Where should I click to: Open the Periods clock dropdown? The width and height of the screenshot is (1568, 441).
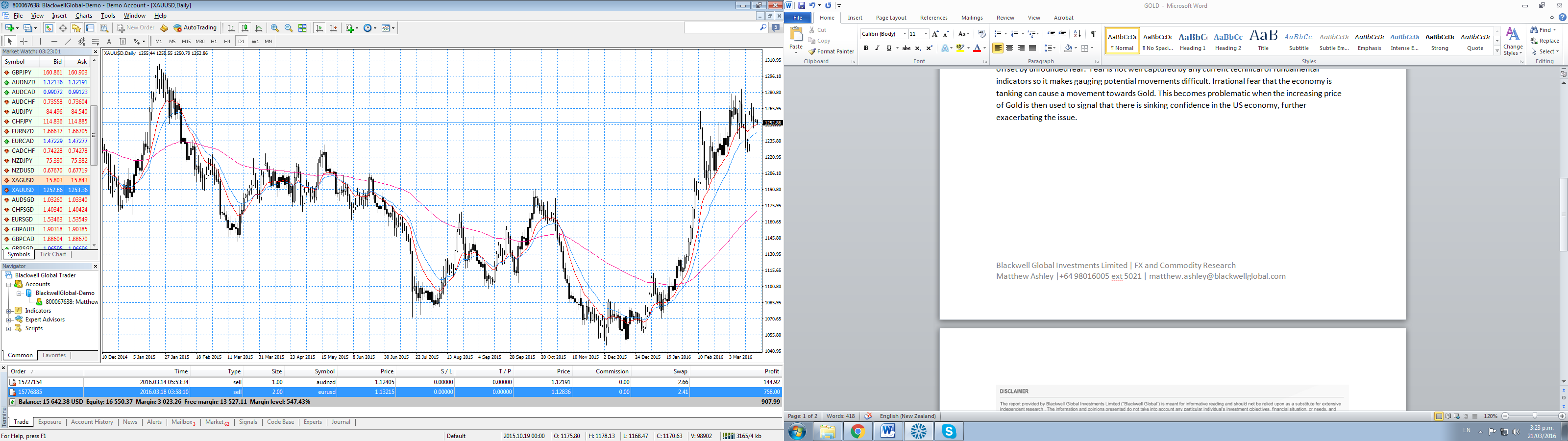[x=370, y=28]
